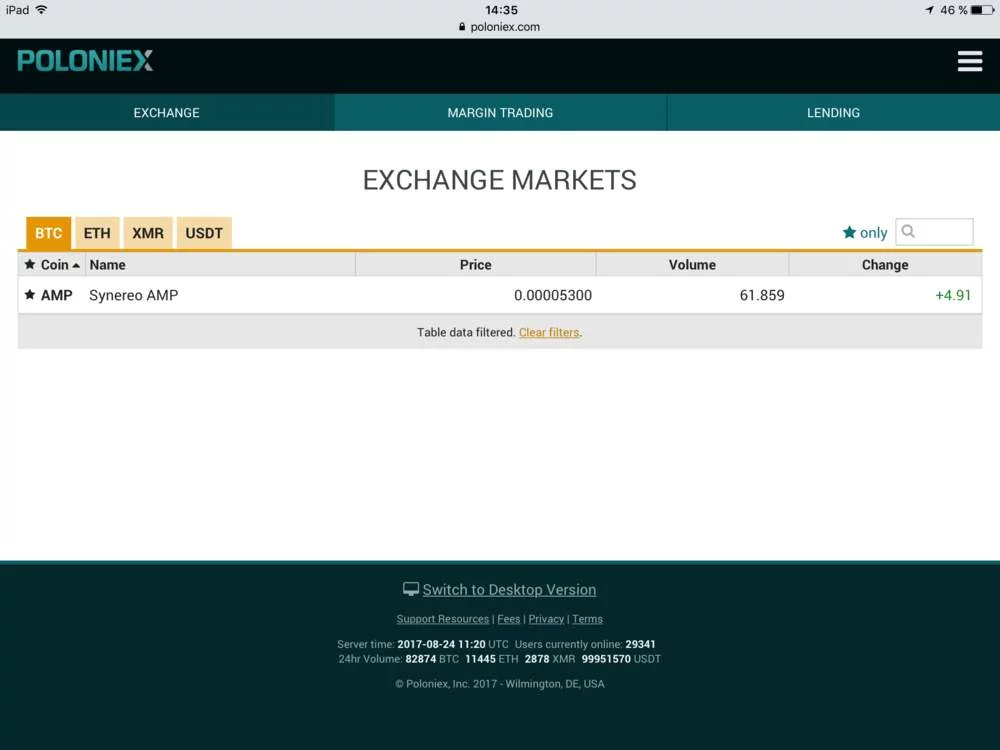
Task: Click the Poloniex copyright notice
Action: click(499, 684)
